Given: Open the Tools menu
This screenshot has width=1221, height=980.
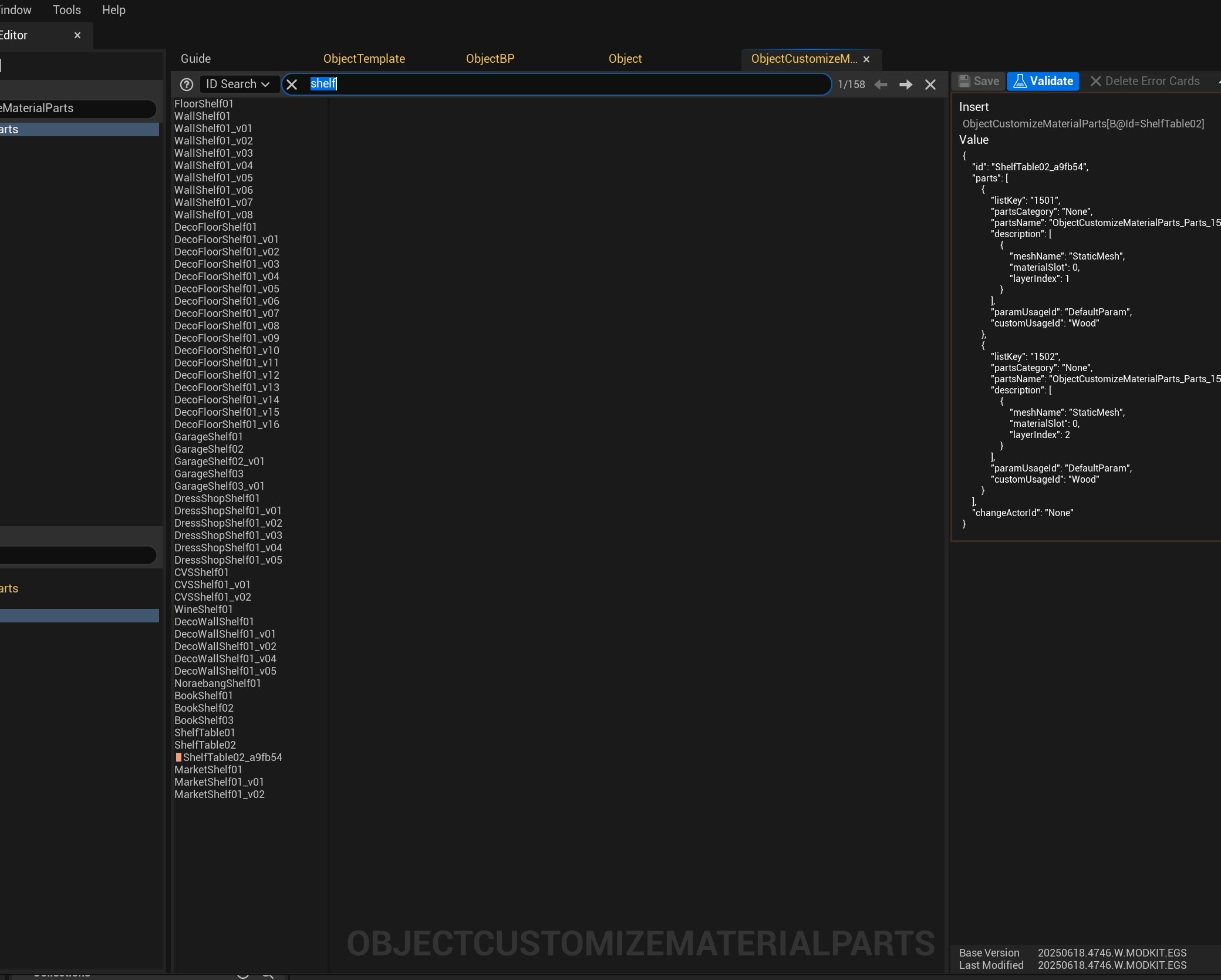Looking at the screenshot, I should tap(67, 10).
